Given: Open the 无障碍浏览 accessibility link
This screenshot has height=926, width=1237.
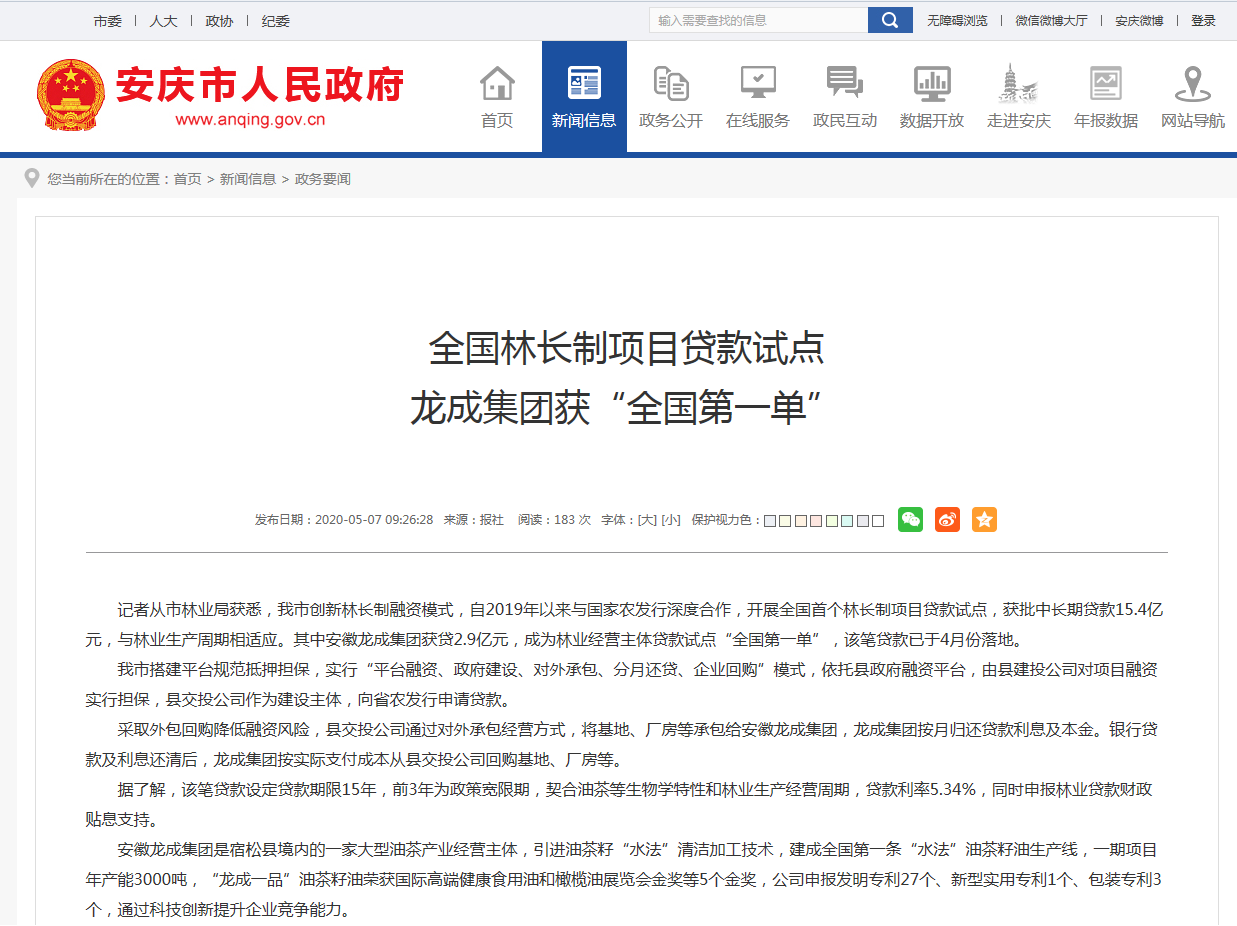Looking at the screenshot, I should tap(957, 20).
